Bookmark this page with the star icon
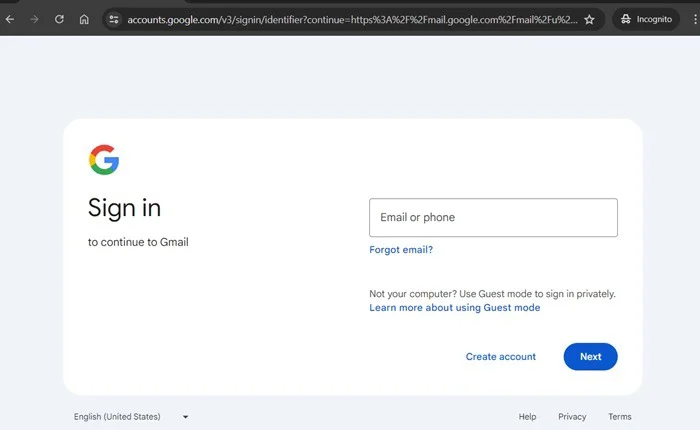 [x=589, y=19]
